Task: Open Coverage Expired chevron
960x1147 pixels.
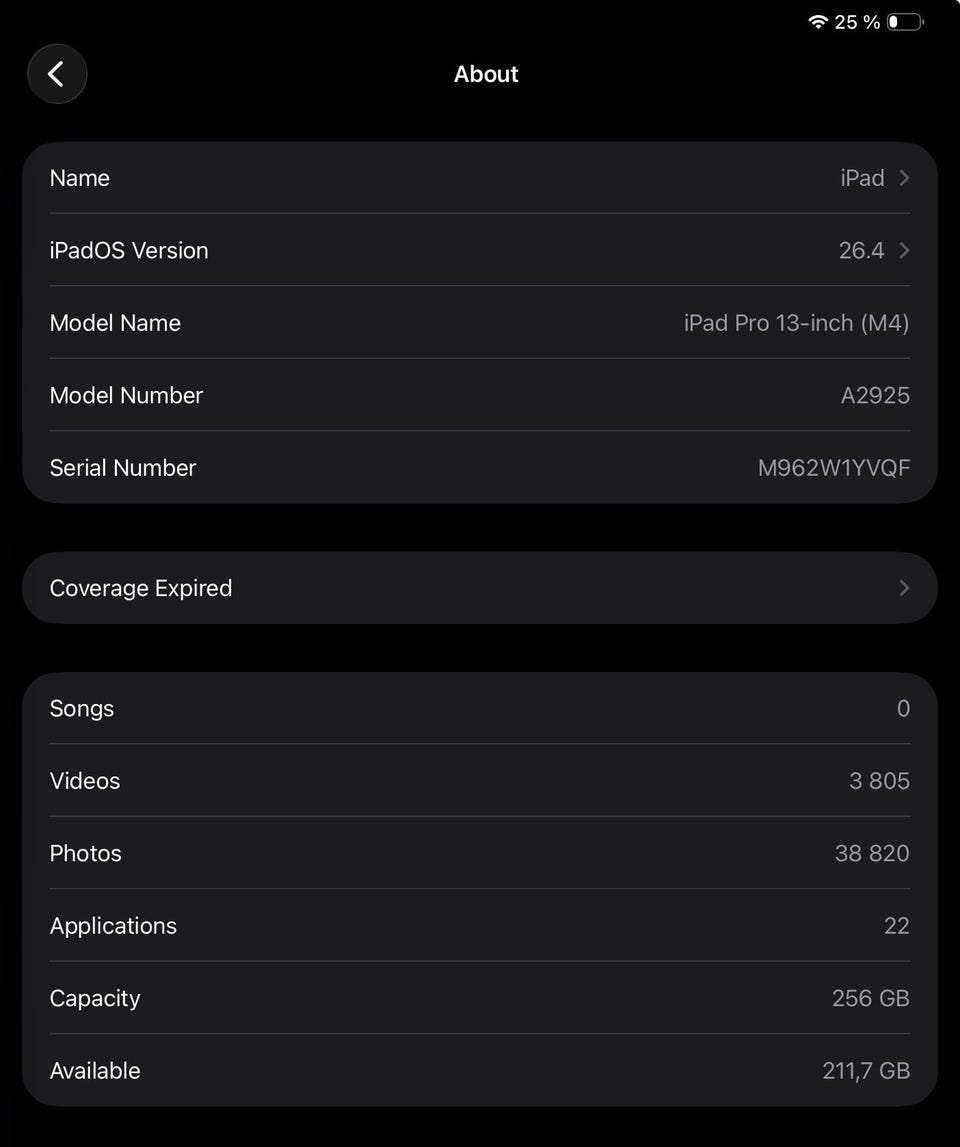Action: tap(904, 588)
